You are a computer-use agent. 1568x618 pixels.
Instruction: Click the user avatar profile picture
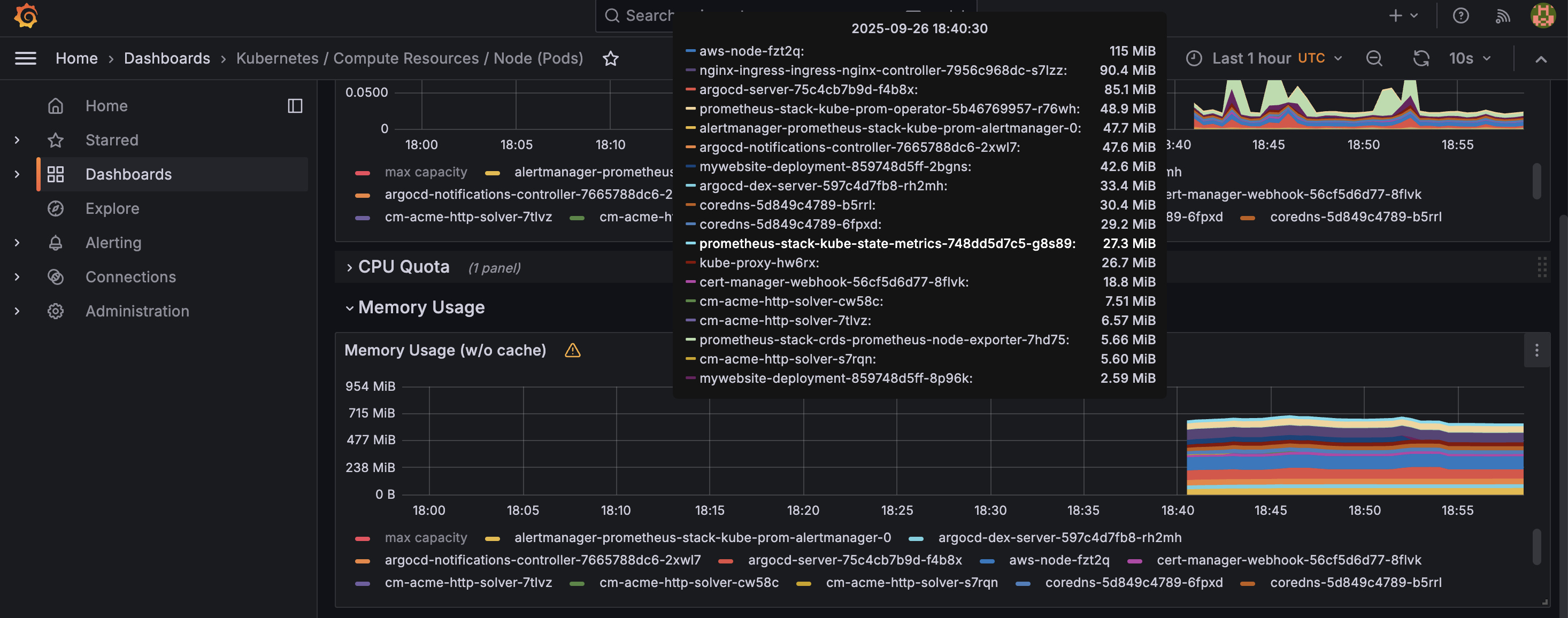[1542, 16]
